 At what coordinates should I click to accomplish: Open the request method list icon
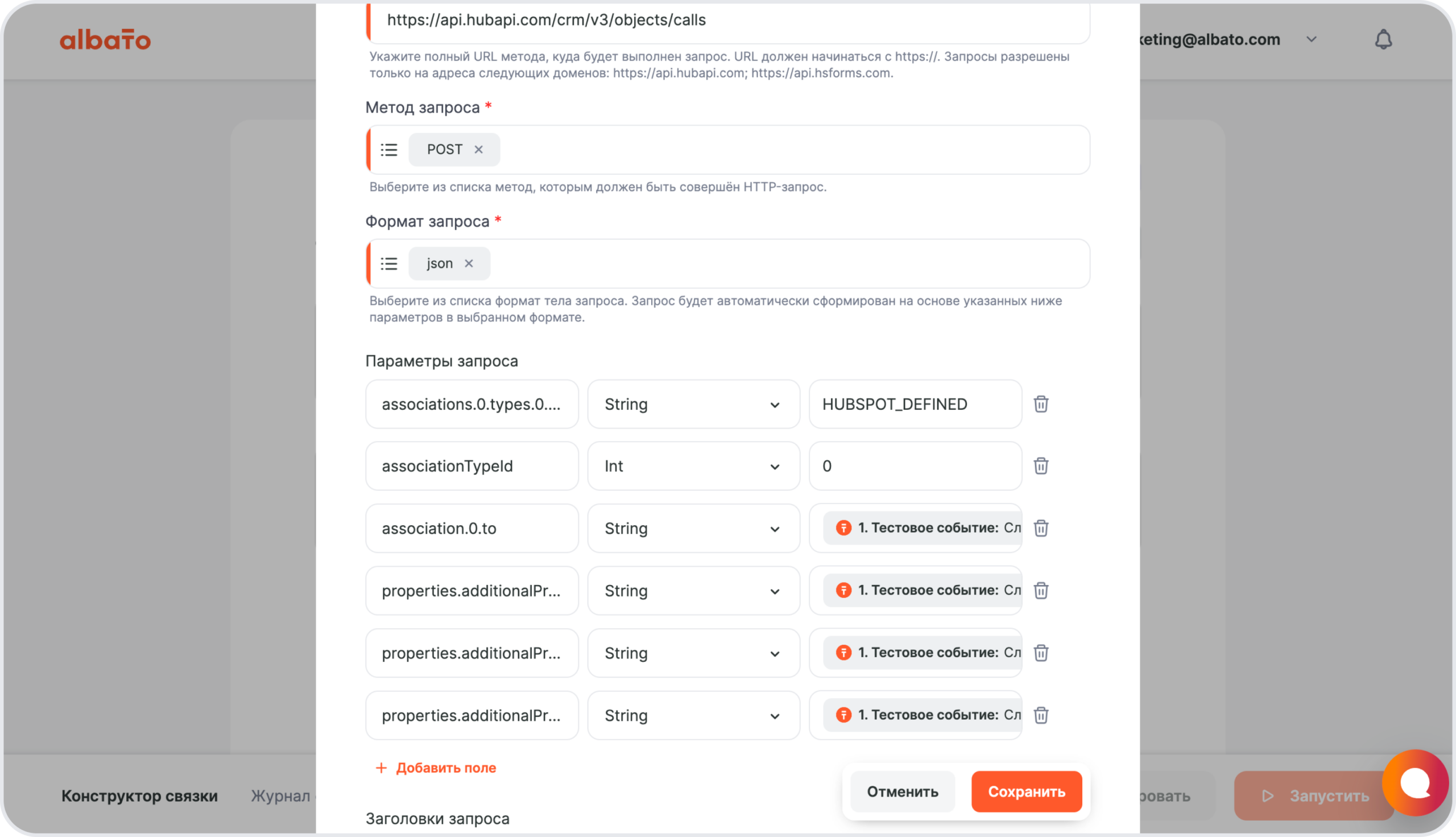389,150
